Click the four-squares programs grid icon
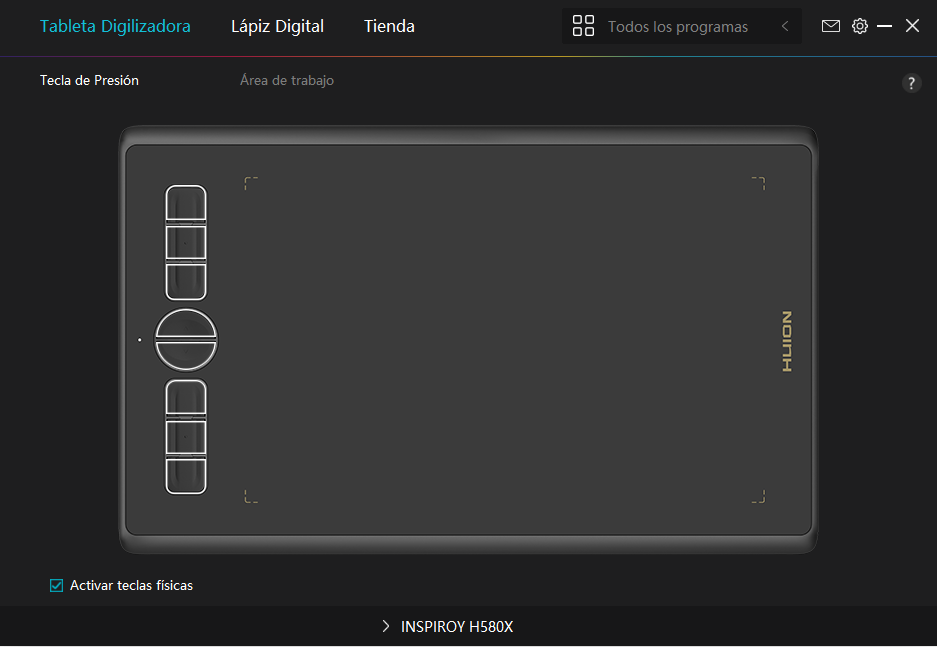 click(x=583, y=26)
